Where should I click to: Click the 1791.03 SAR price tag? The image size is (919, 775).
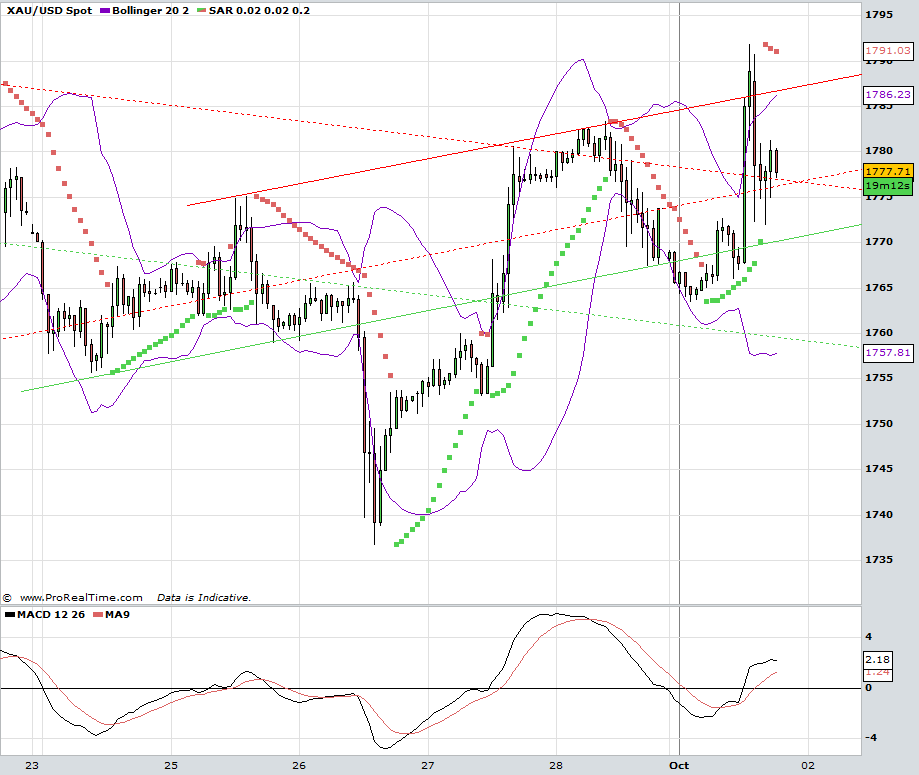point(888,51)
